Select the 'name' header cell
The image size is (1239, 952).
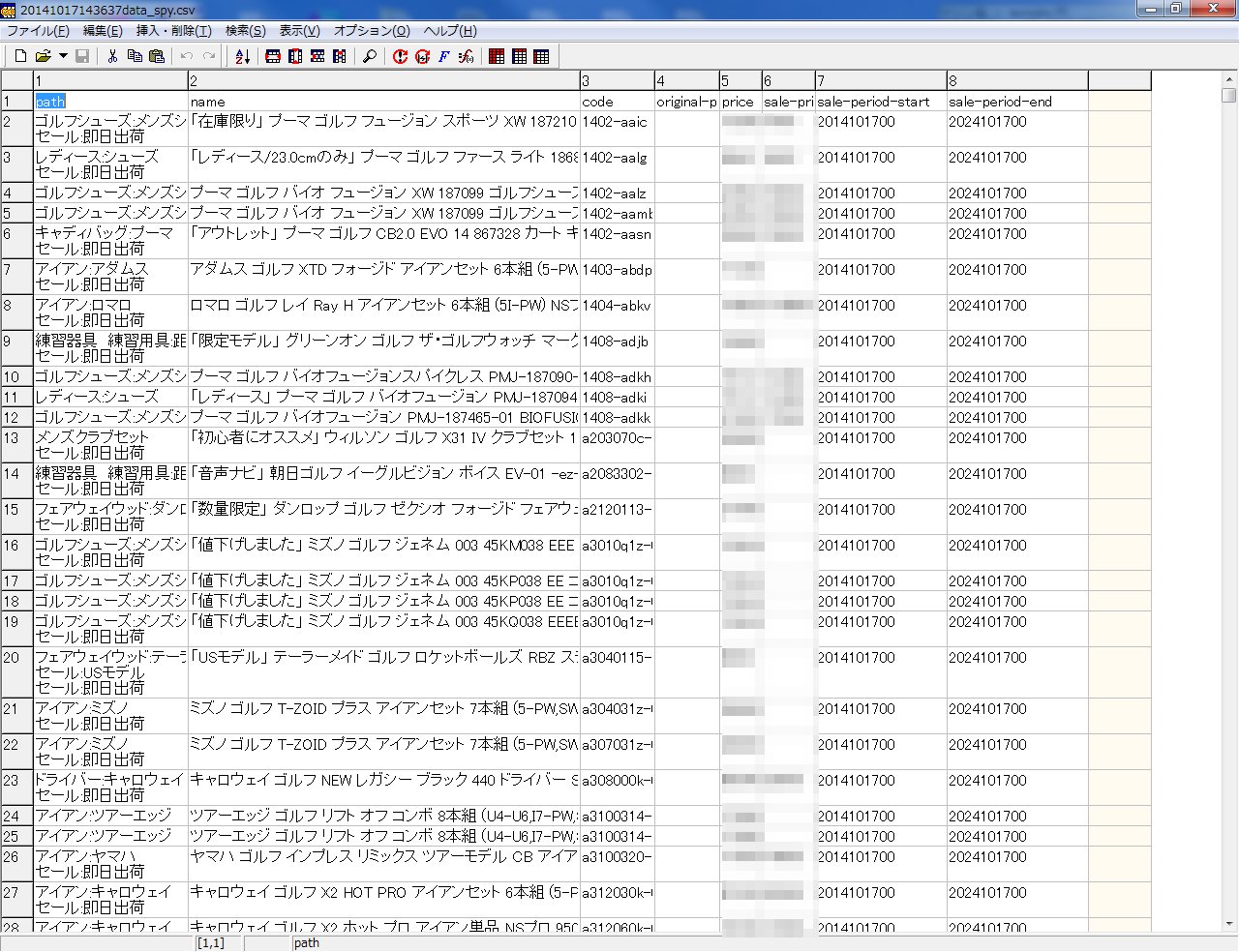pyautogui.click(x=384, y=101)
